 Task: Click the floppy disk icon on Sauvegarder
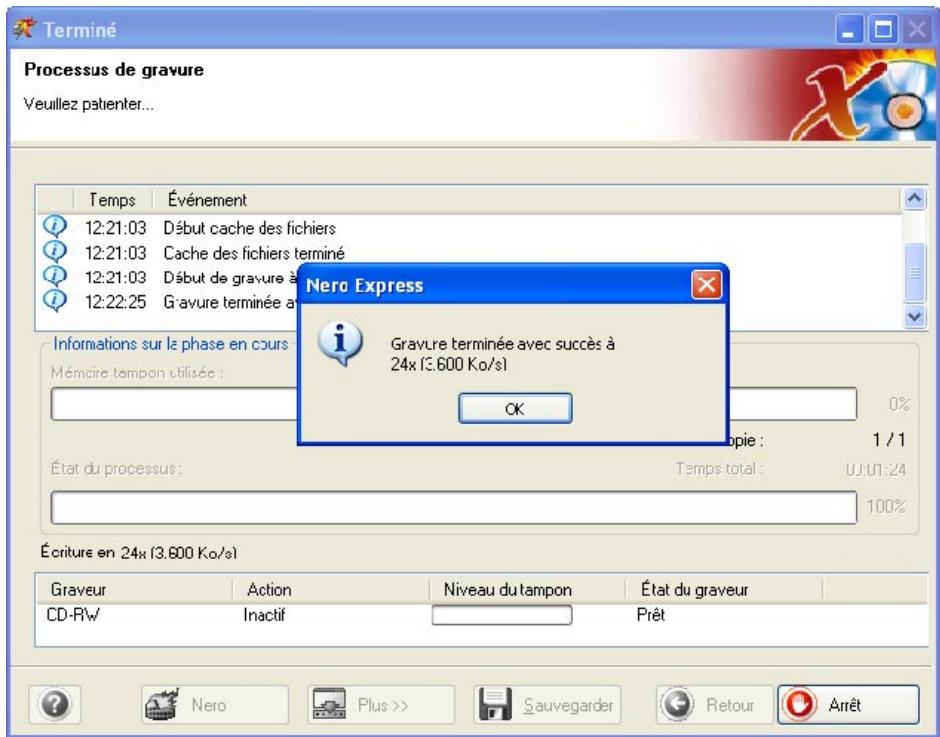(495, 705)
